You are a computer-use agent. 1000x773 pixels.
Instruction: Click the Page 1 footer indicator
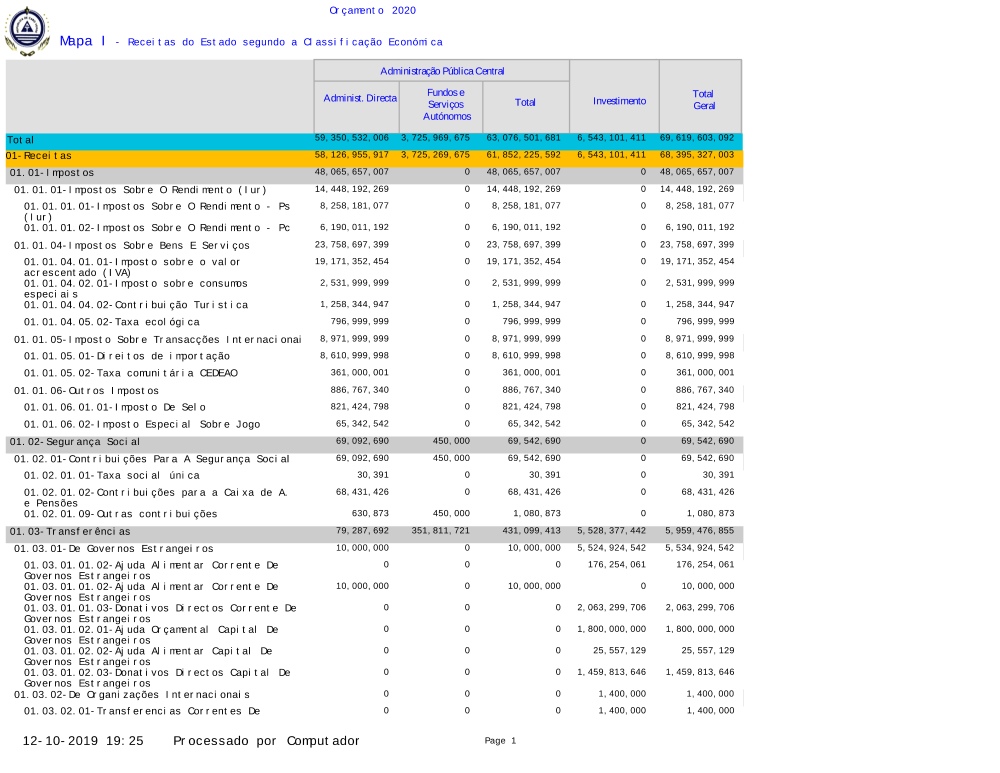coord(500,741)
